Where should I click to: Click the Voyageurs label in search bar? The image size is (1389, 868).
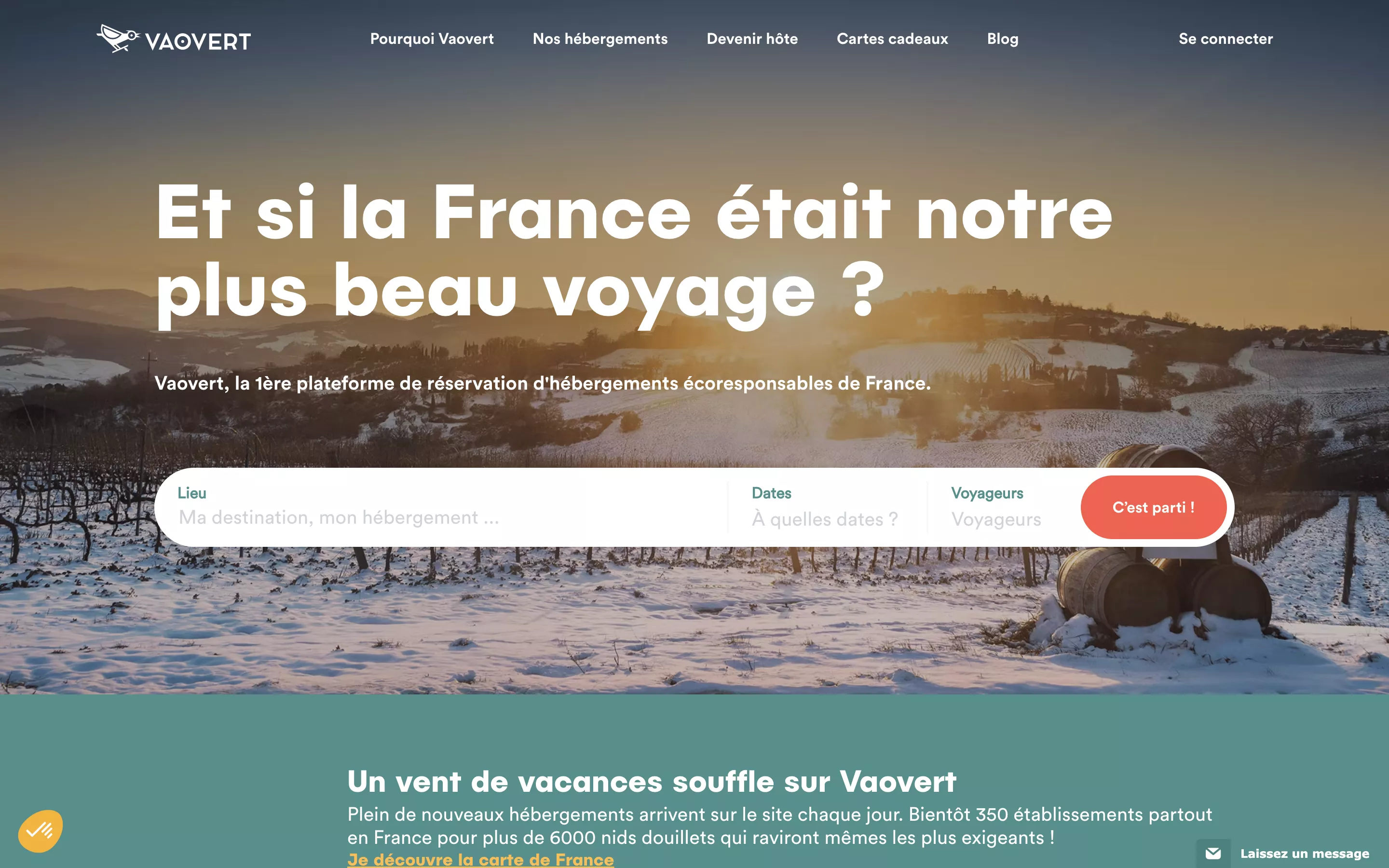pos(987,494)
